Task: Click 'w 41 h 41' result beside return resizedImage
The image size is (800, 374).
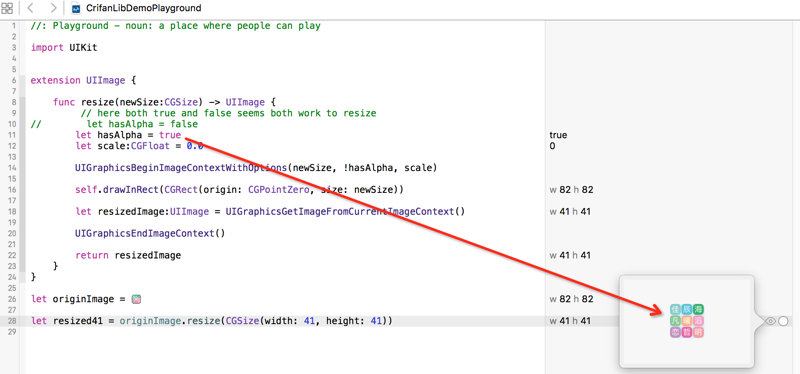Action: pyautogui.click(x=570, y=255)
